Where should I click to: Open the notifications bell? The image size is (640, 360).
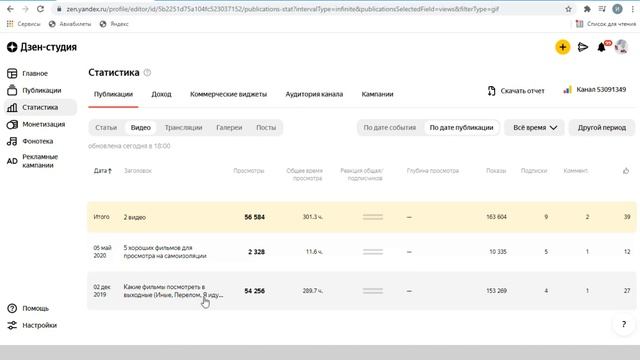click(x=602, y=47)
